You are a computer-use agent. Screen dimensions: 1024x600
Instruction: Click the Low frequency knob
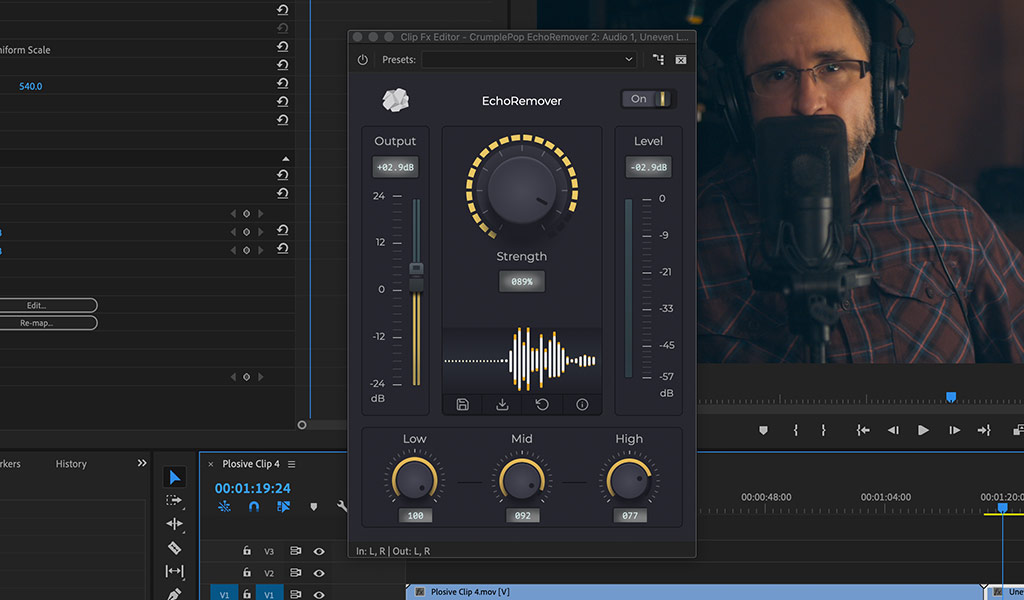pos(415,481)
